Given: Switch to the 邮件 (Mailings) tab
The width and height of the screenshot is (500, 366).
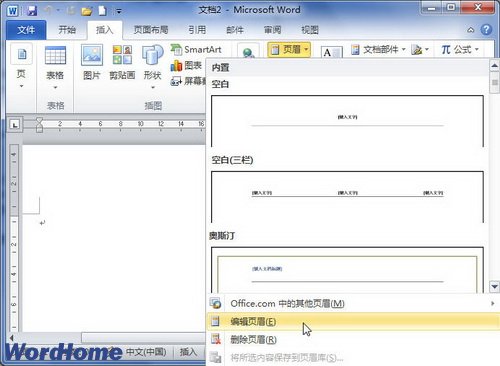Looking at the screenshot, I should pos(235,30).
